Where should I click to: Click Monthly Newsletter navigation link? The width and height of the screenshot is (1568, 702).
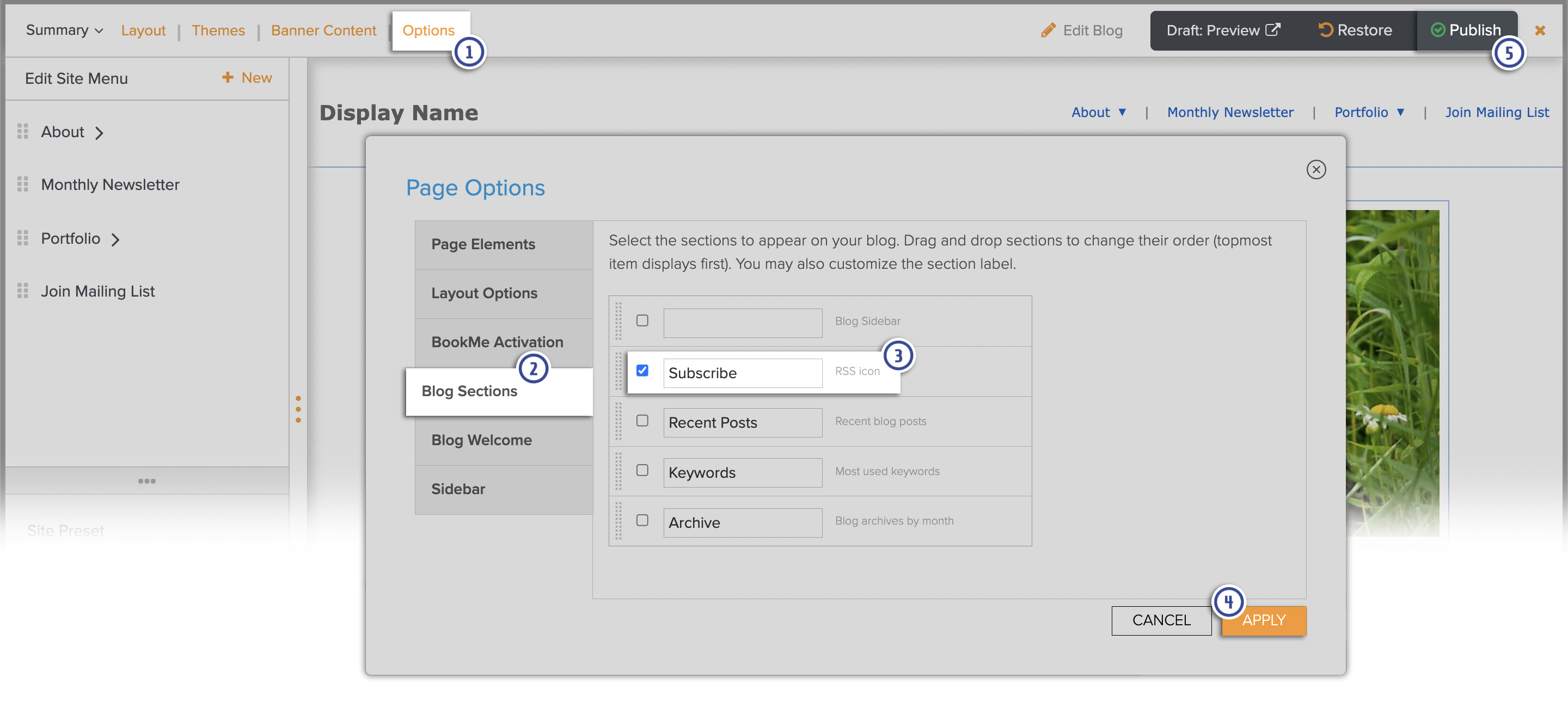[1230, 113]
